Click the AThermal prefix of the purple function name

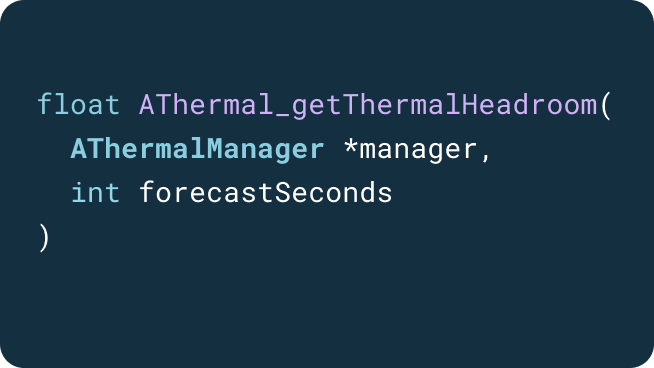pyautogui.click(x=206, y=104)
